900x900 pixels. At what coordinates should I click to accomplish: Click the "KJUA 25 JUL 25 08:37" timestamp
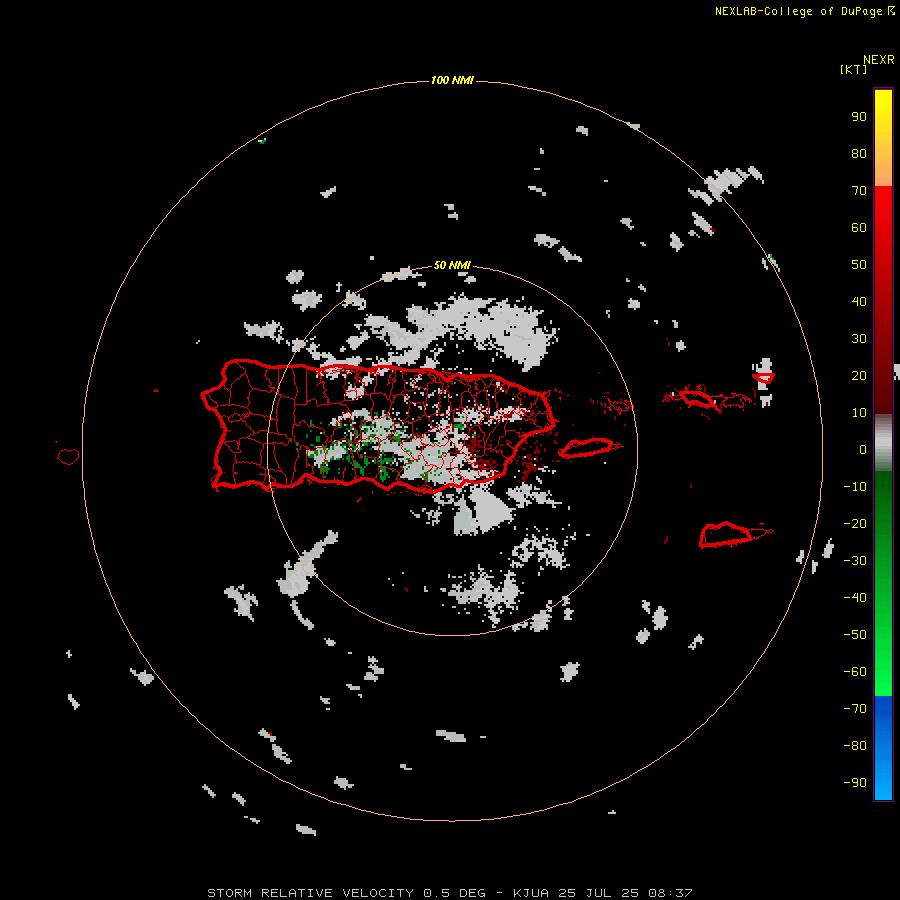pyautogui.click(x=603, y=893)
